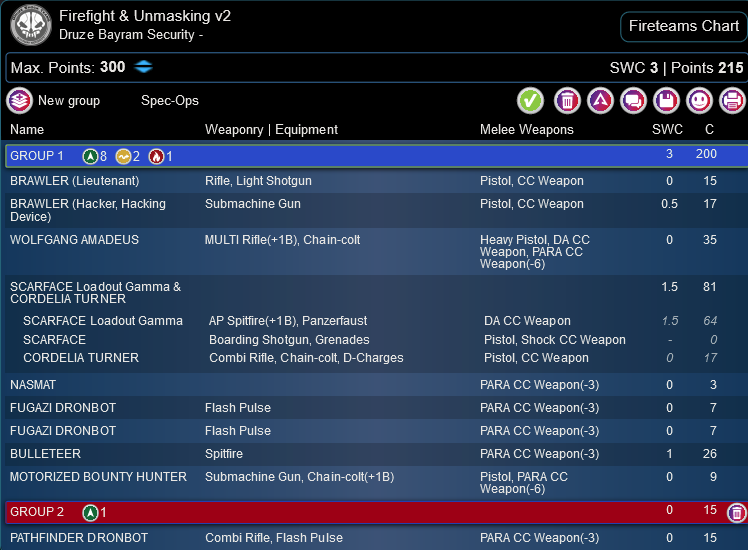Click the Group 1 cost total 200
Viewport: 748px width, 550px height.
pos(706,154)
